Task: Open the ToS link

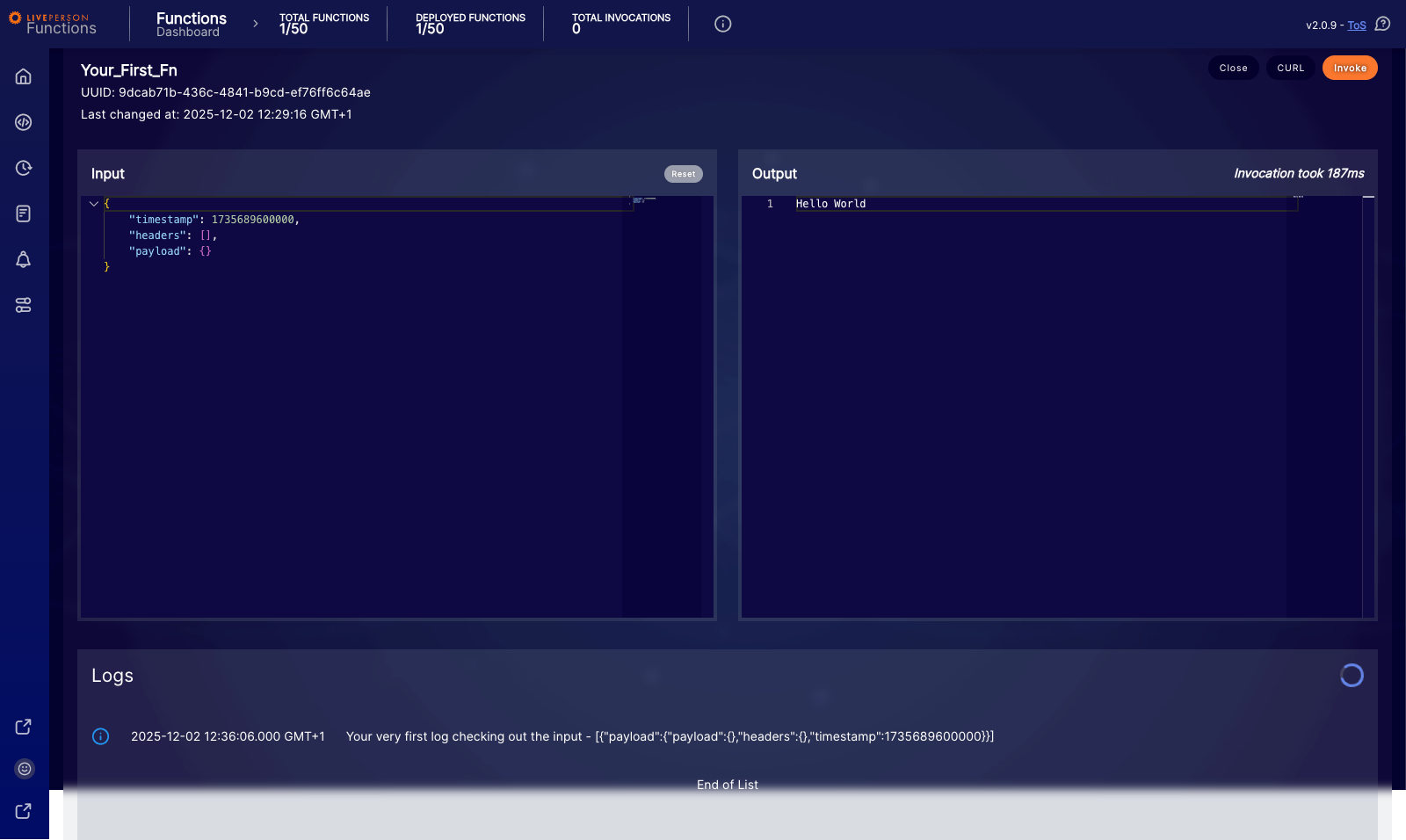Action: (x=1358, y=25)
